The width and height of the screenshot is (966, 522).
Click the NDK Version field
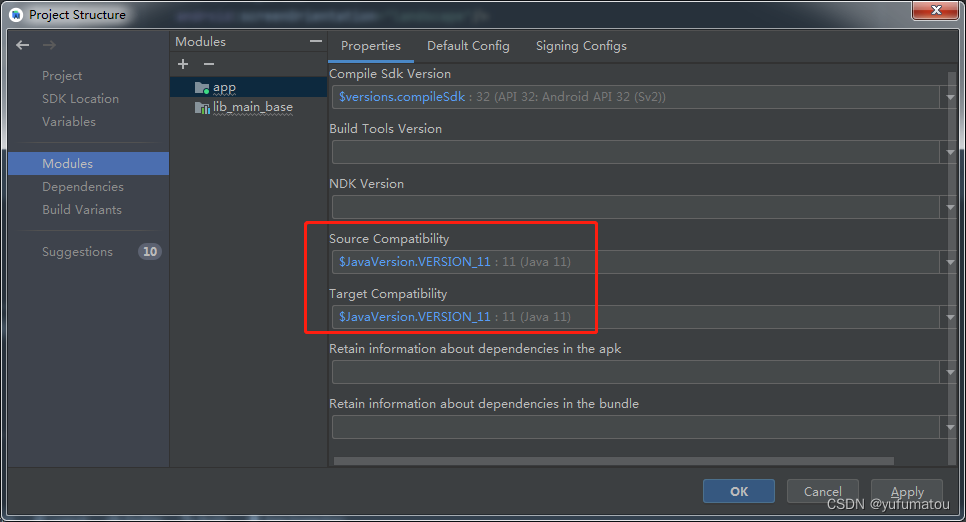click(636, 207)
